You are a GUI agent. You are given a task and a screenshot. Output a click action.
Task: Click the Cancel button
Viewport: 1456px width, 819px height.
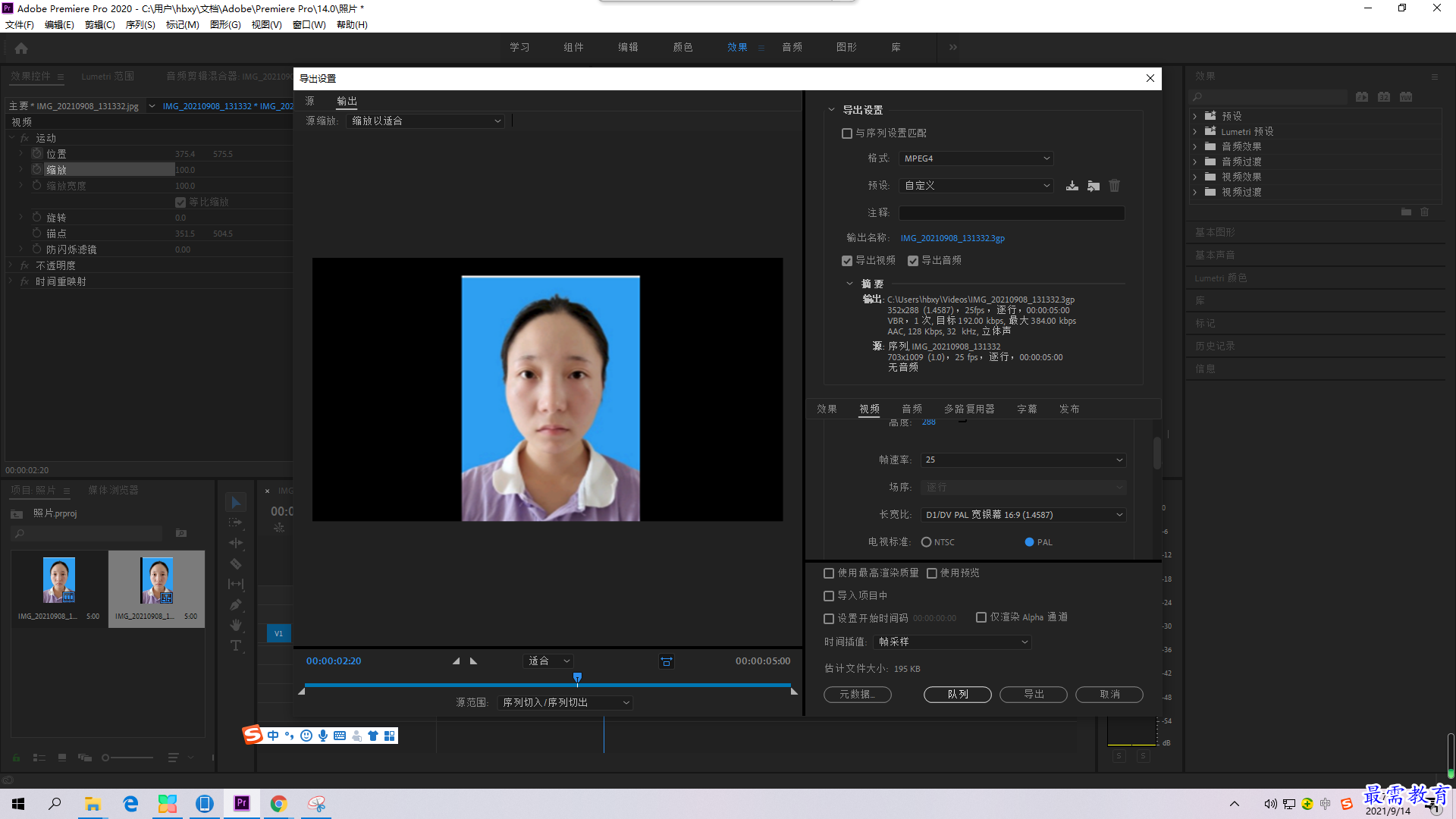[1109, 695]
